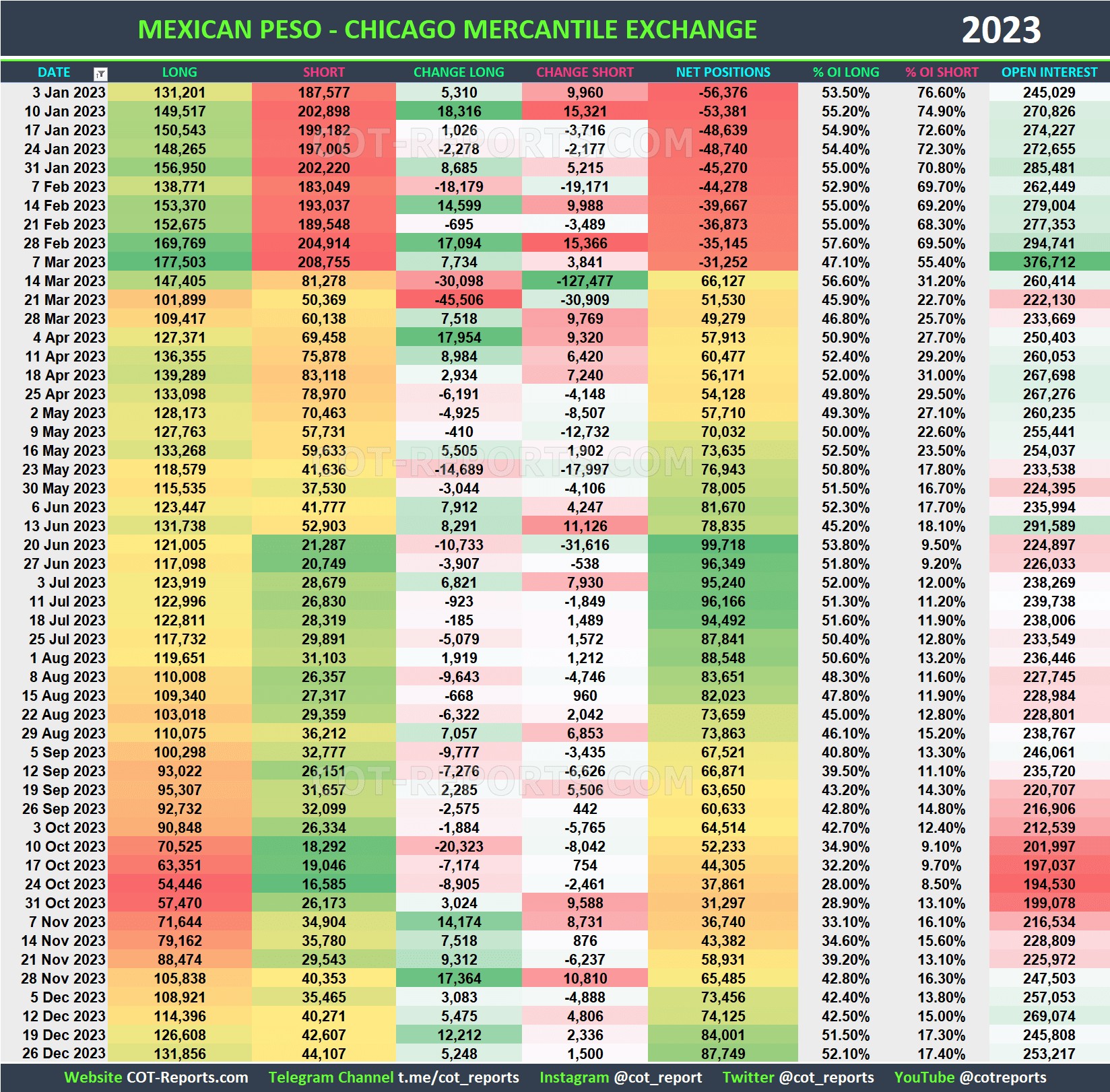Image resolution: width=1110 pixels, height=1092 pixels.
Task: Click the 376,712 open interest cell
Action: pos(1049,262)
